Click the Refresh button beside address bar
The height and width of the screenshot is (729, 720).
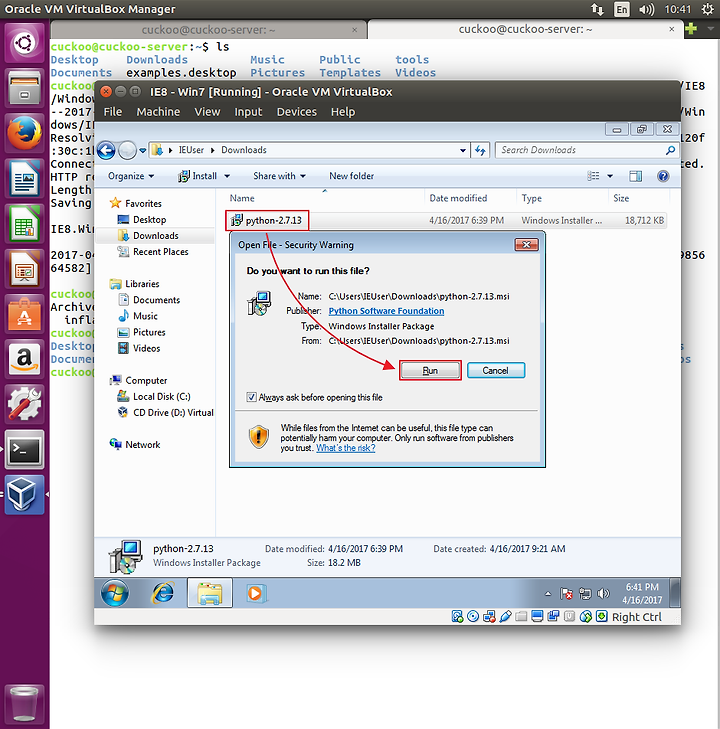[480, 150]
